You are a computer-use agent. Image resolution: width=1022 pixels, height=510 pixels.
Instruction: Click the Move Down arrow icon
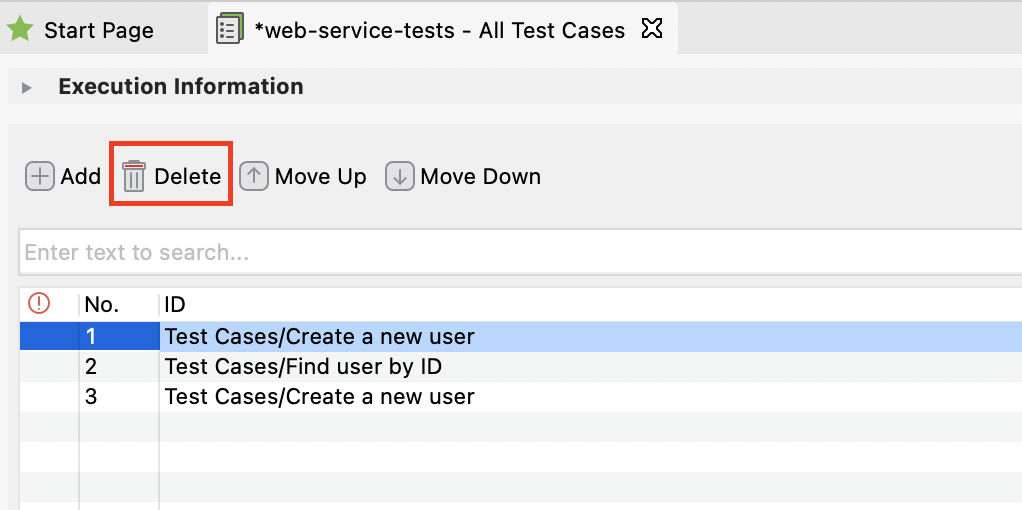(400, 177)
